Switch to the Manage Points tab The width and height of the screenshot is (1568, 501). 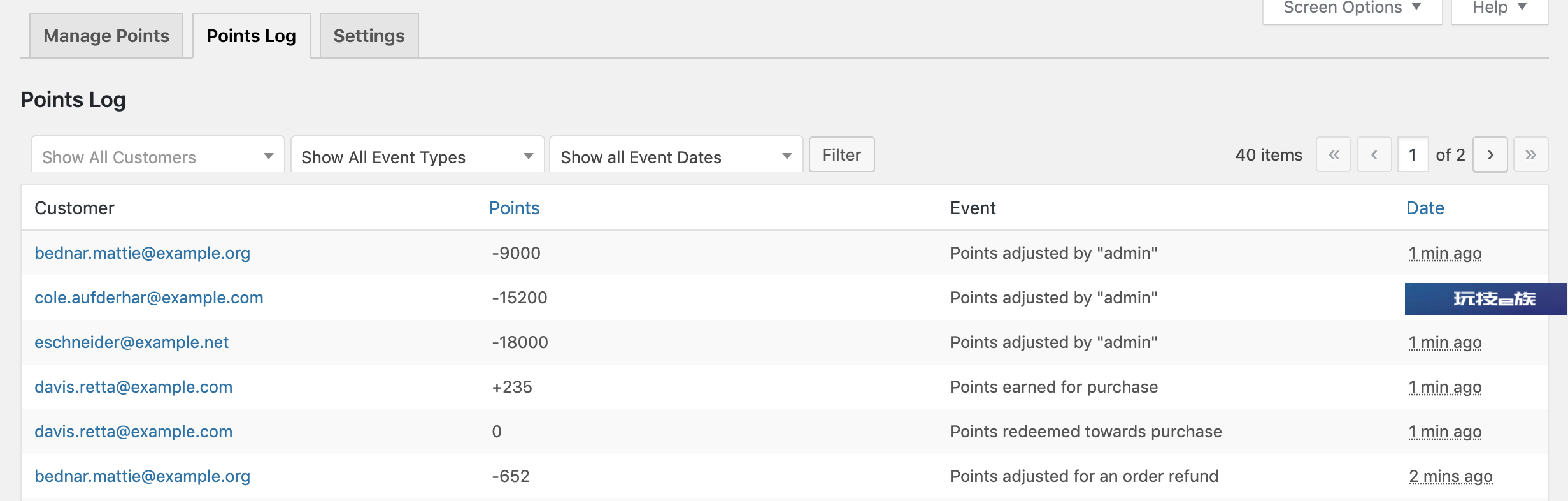point(106,36)
